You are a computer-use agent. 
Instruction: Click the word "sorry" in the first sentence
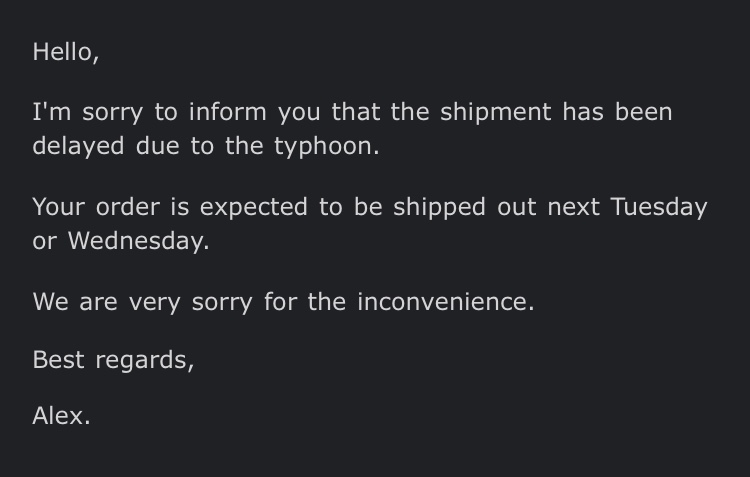(x=112, y=113)
